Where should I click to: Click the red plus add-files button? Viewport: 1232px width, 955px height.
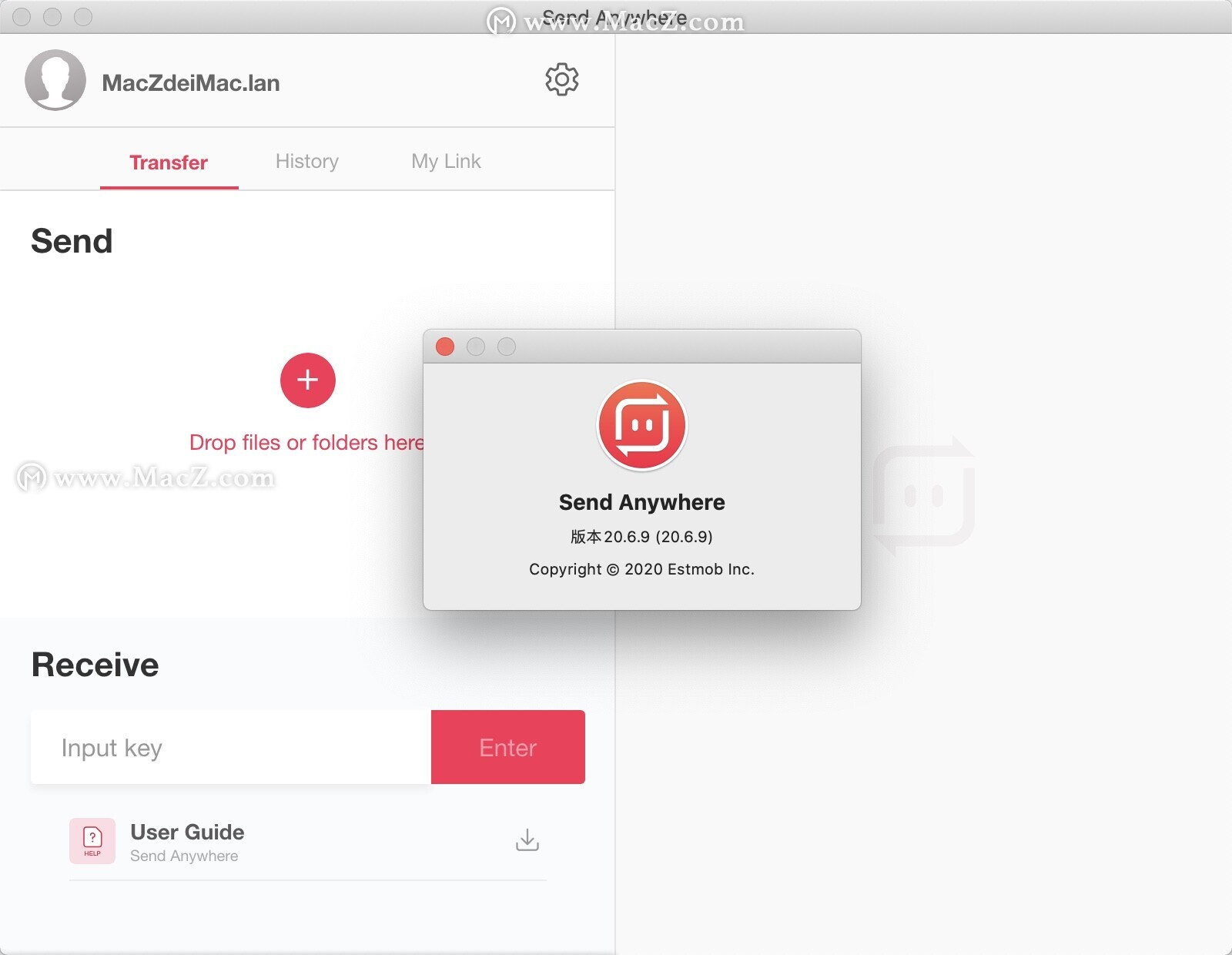(x=308, y=380)
